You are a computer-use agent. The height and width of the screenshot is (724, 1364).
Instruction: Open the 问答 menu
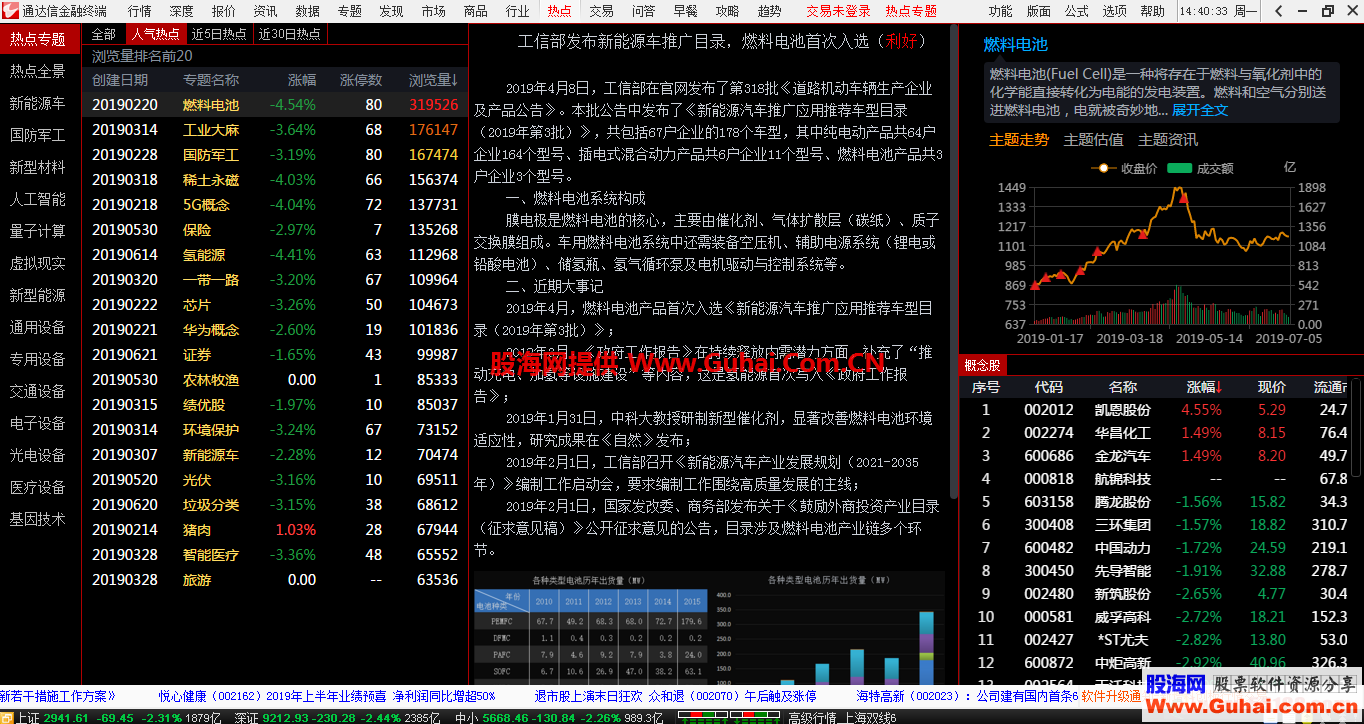[x=644, y=11]
